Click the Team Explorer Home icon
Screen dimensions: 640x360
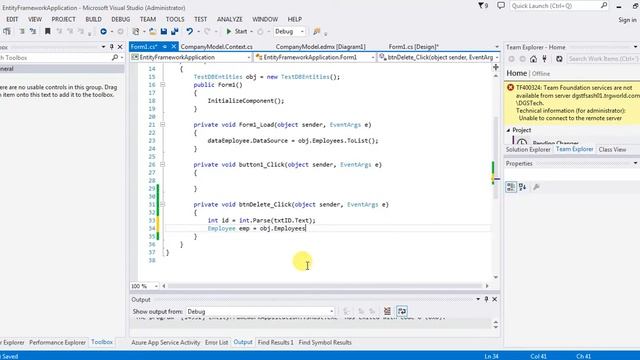pos(533,59)
